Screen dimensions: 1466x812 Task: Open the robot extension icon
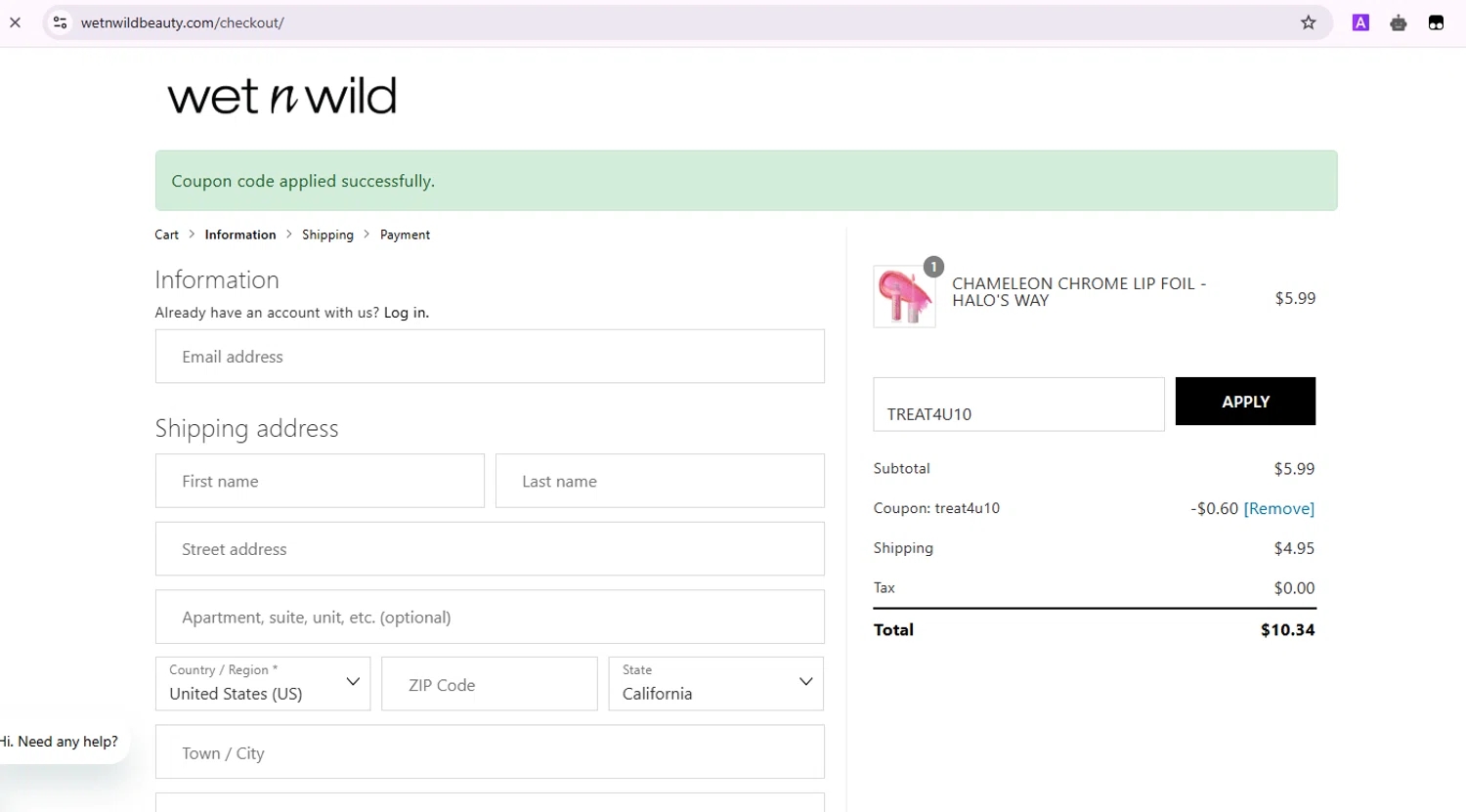pos(1399,22)
